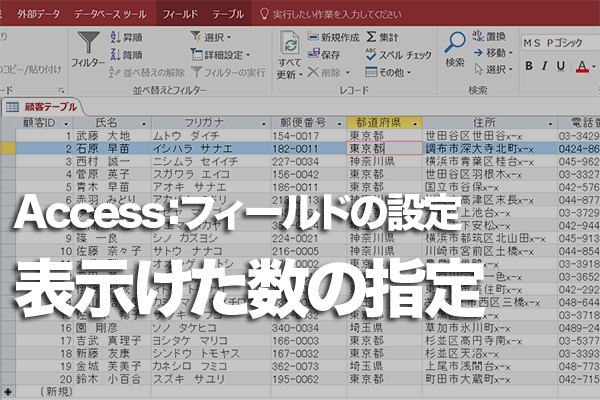The height and width of the screenshot is (400, 600).
Task: Open the 住所 column filter dropdown
Action: click(550, 124)
